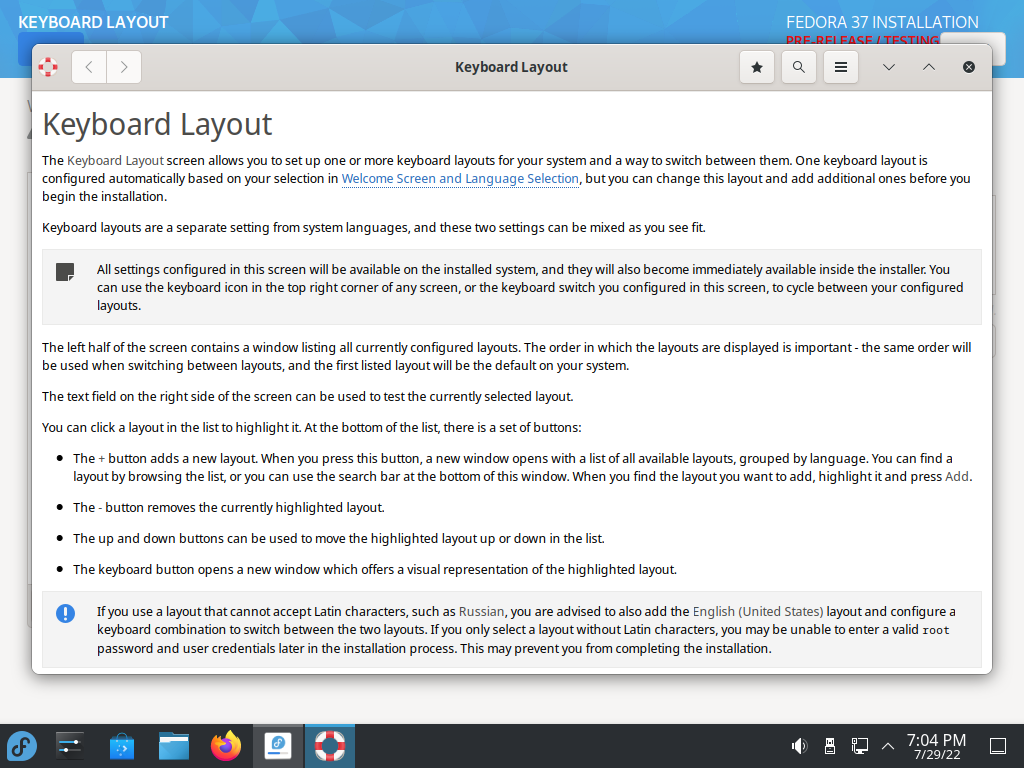Launch Firefox from the taskbar
This screenshot has width=1024, height=768.
pyautogui.click(x=226, y=746)
